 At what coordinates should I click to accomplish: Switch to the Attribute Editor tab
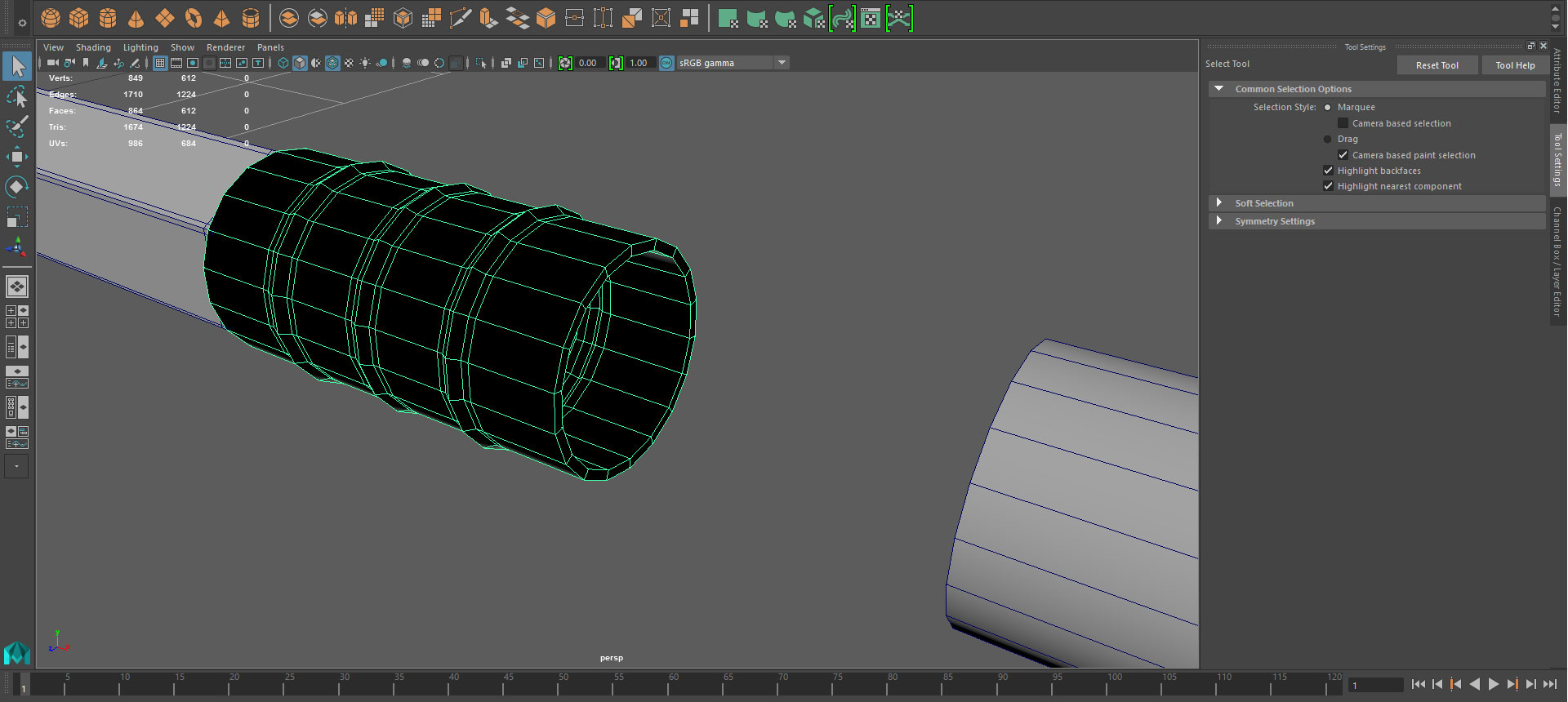(1558, 80)
